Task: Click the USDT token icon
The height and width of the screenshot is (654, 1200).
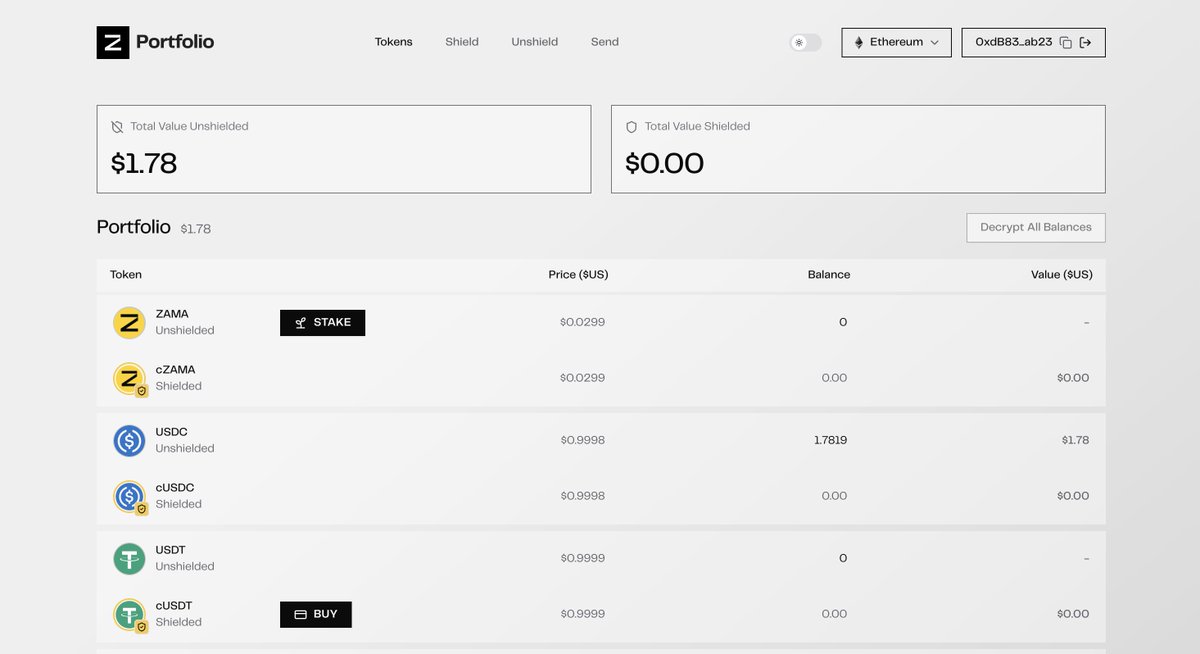Action: (x=129, y=558)
